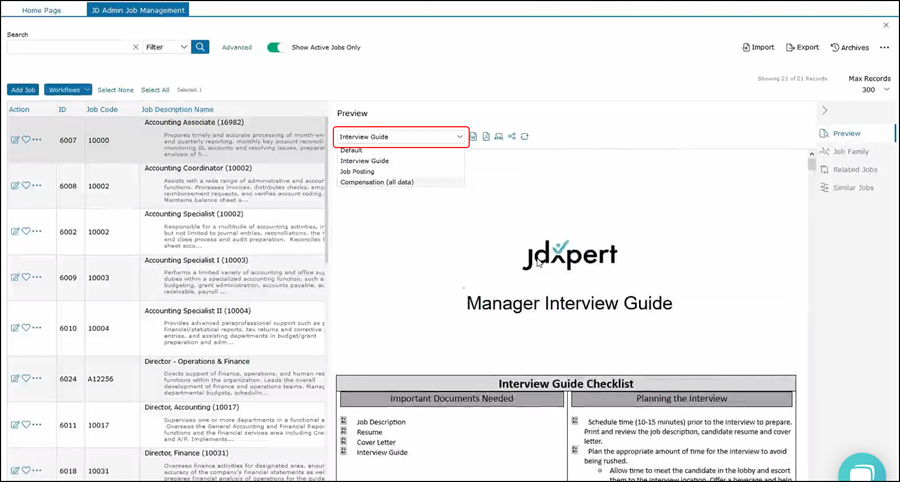
Task: Click the refresh icon in Preview toolbar
Action: pyautogui.click(x=524, y=136)
